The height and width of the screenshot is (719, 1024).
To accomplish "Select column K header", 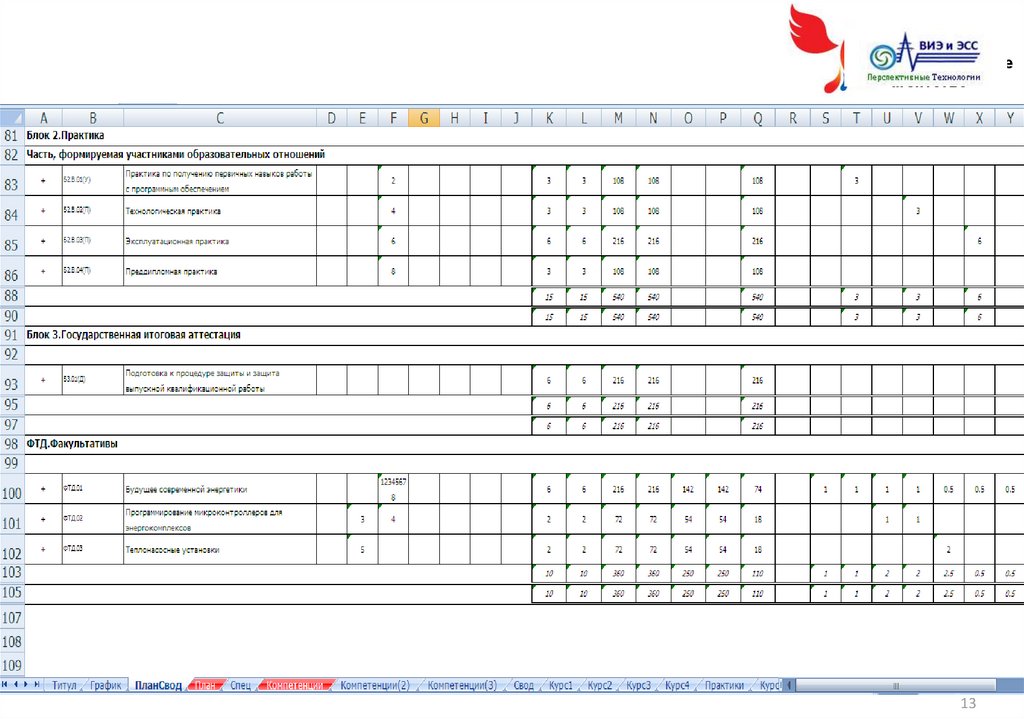I will click(x=549, y=118).
